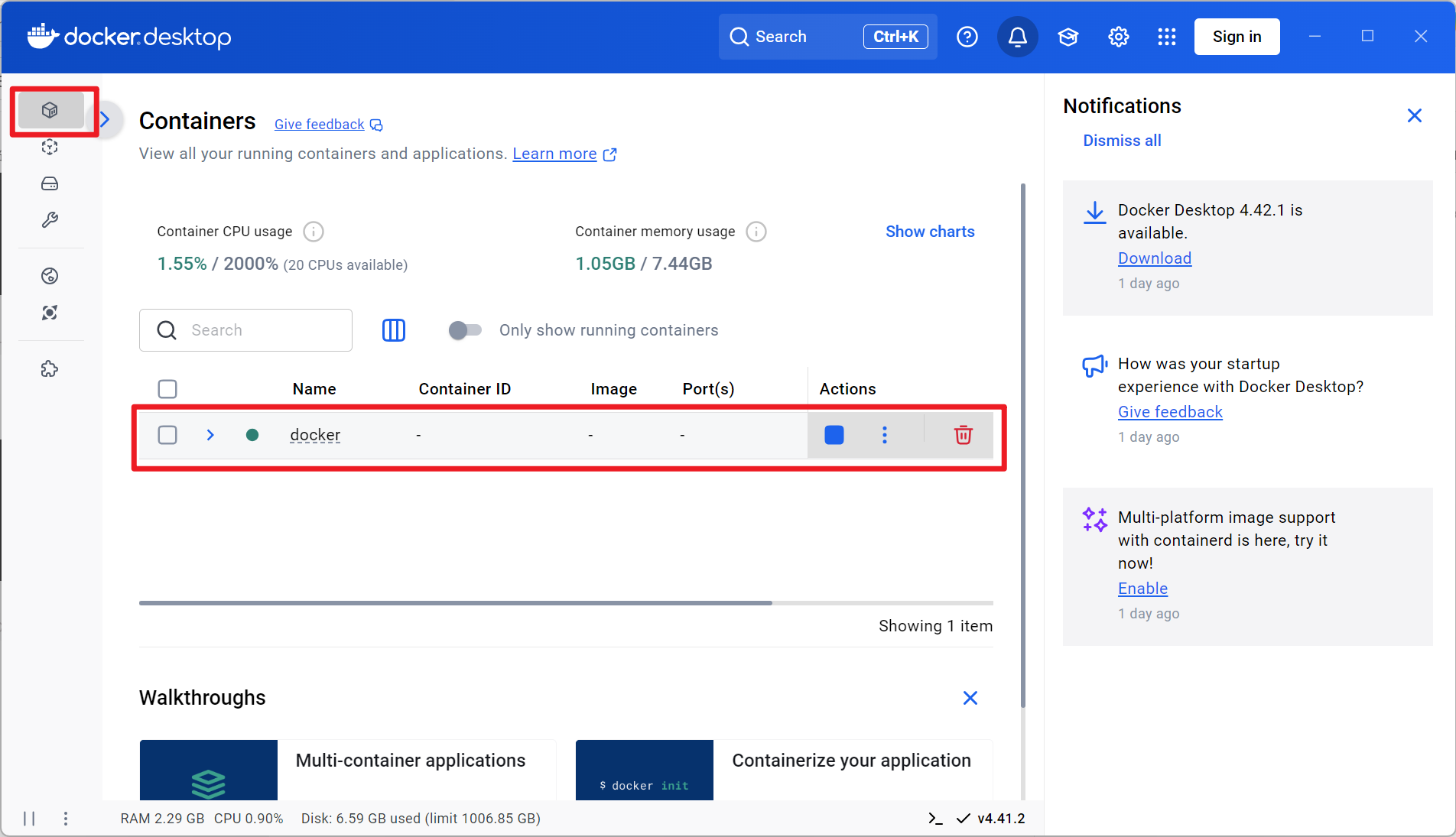Click the Sign in button
Viewport: 1456px width, 837px height.
click(1237, 37)
